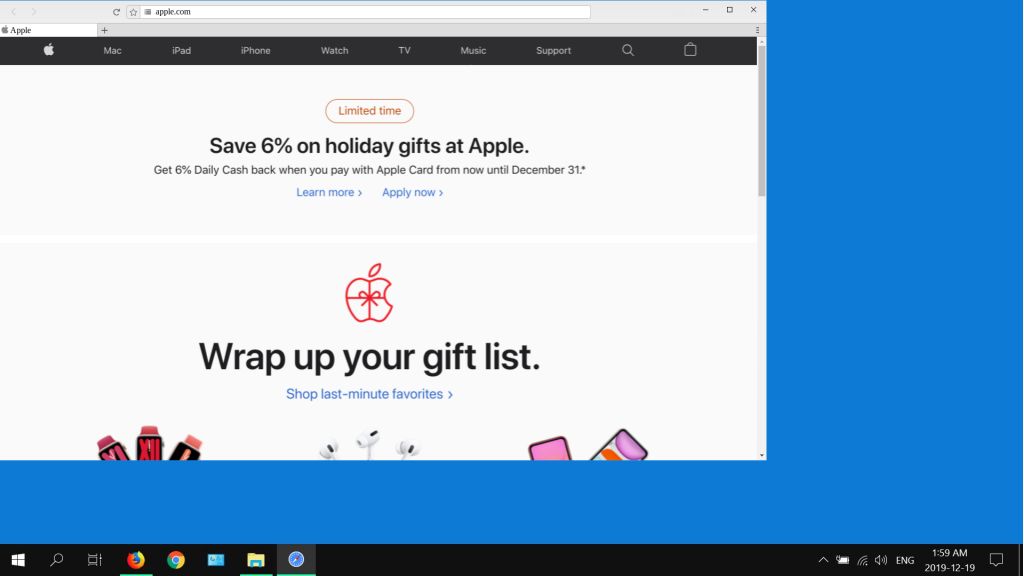
Task: Open a new tab with the plus button
Action: tap(104, 30)
